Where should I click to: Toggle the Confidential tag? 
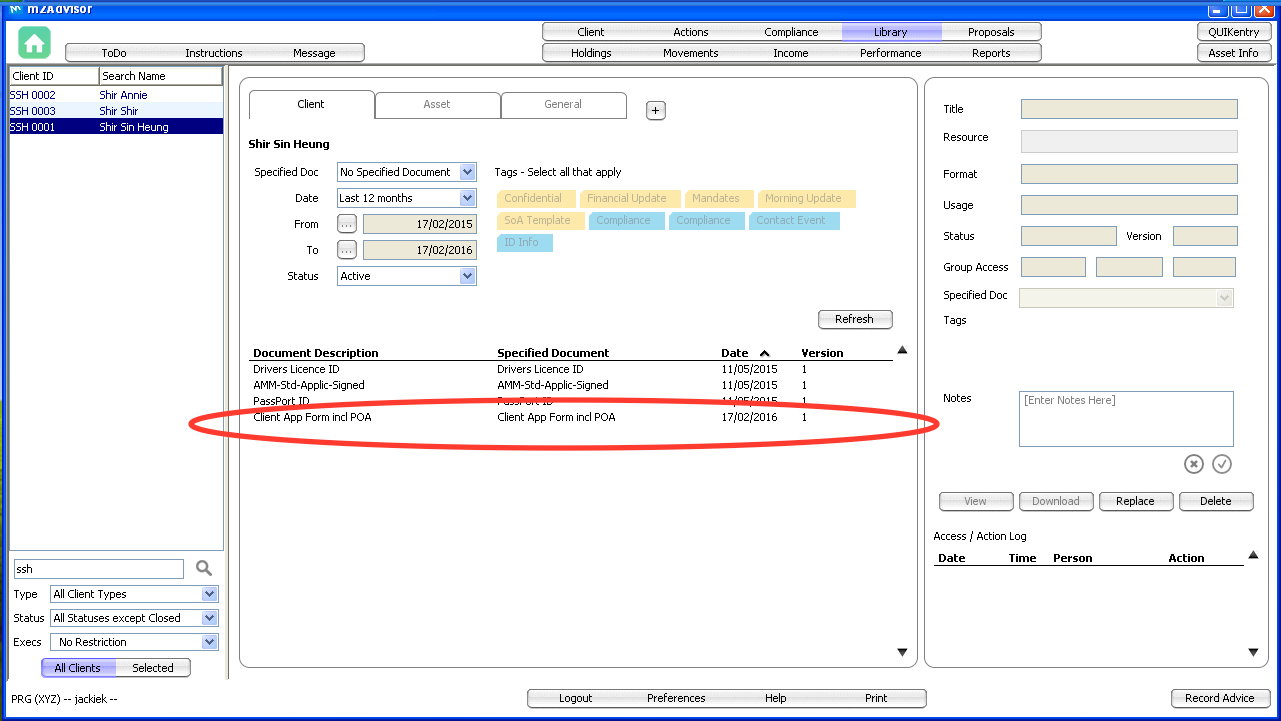click(533, 199)
